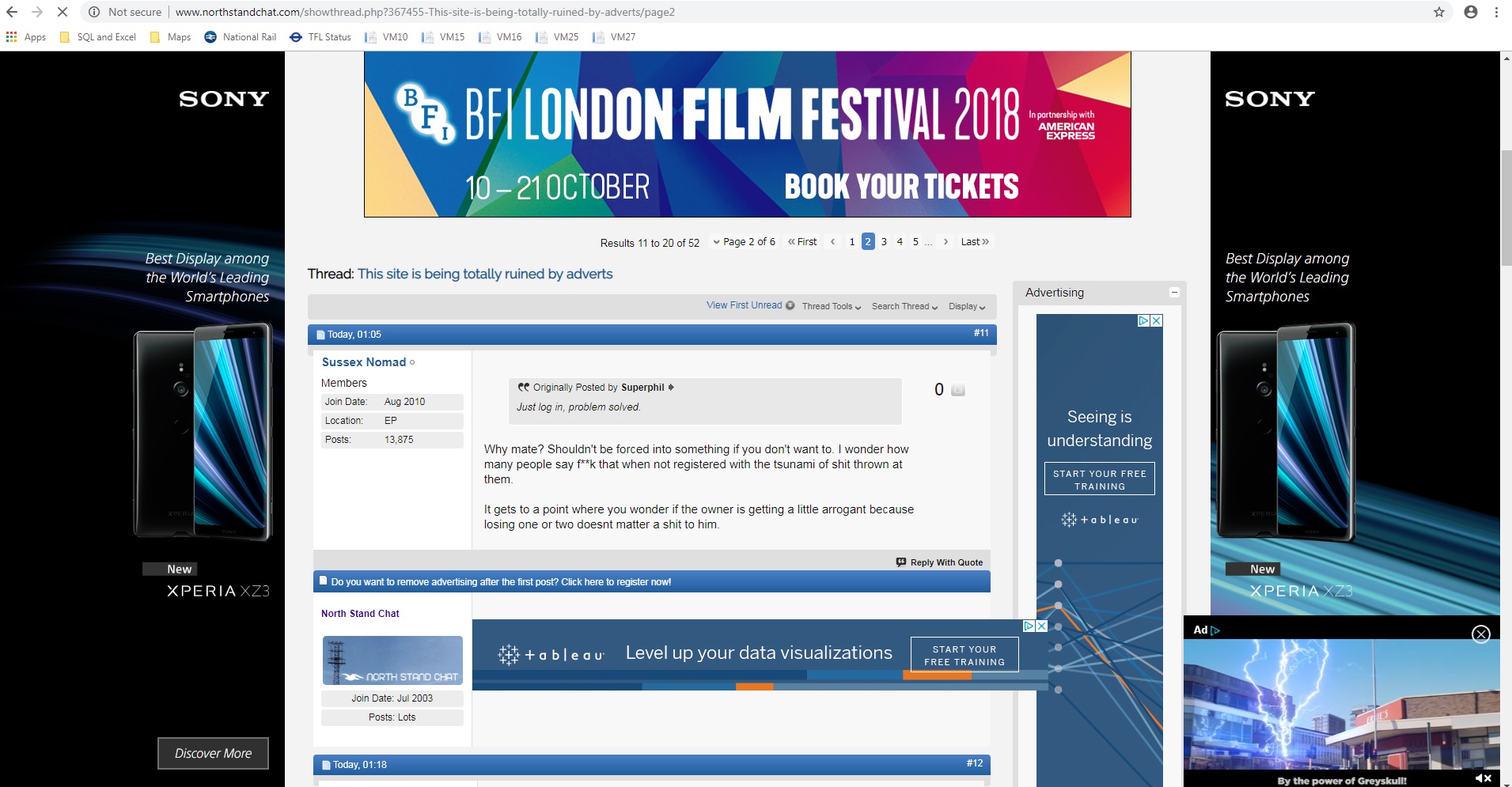Collapse the Advertising panel
The width and height of the screenshot is (1512, 787).
1174,293
